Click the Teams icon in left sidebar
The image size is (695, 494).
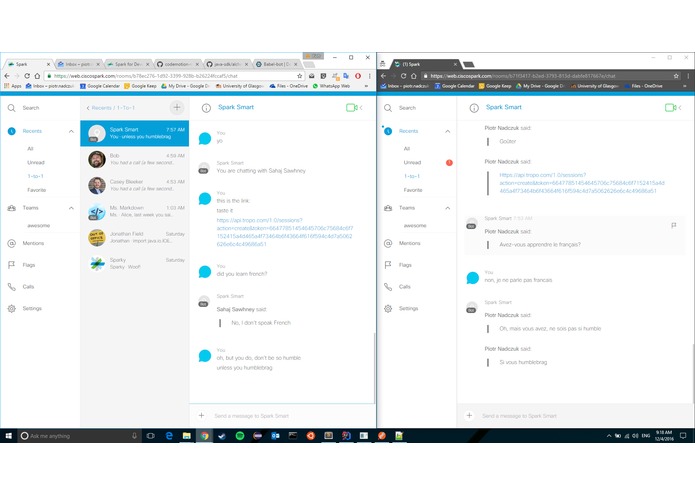[12, 208]
